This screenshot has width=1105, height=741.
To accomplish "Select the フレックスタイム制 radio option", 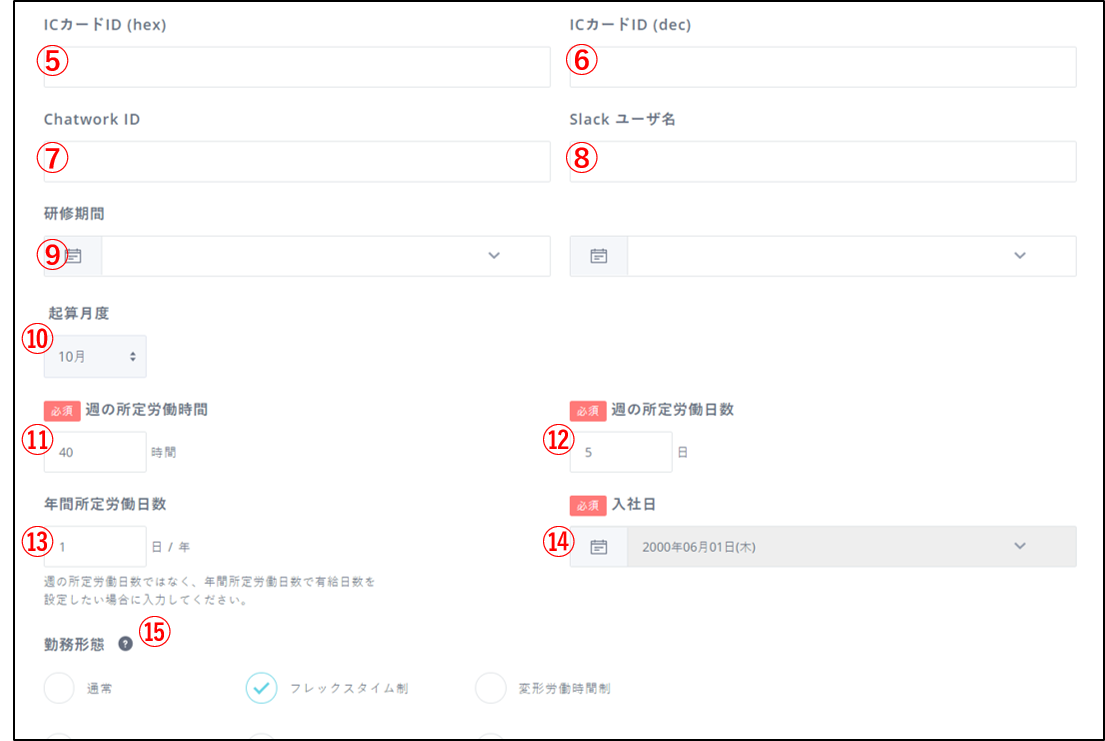I will tap(261, 688).
